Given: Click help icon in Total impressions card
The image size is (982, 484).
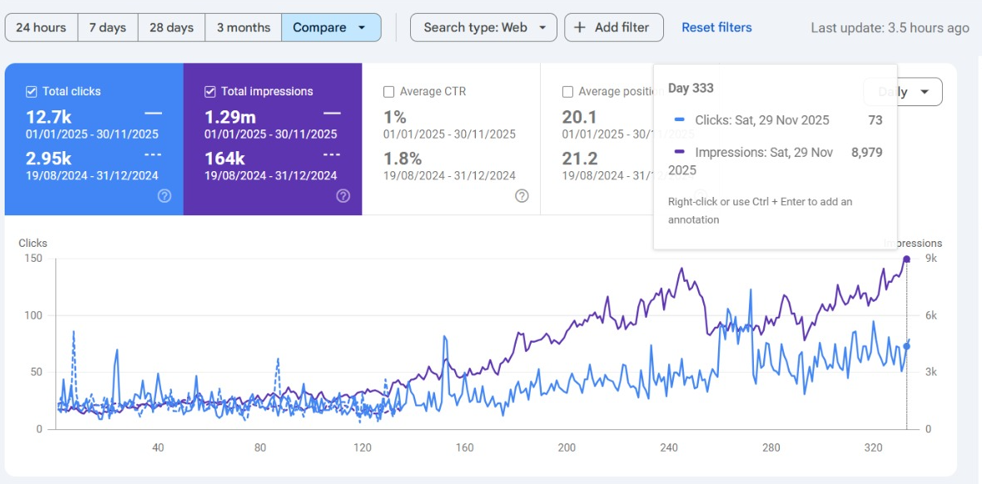Looking at the screenshot, I should pyautogui.click(x=343, y=196).
